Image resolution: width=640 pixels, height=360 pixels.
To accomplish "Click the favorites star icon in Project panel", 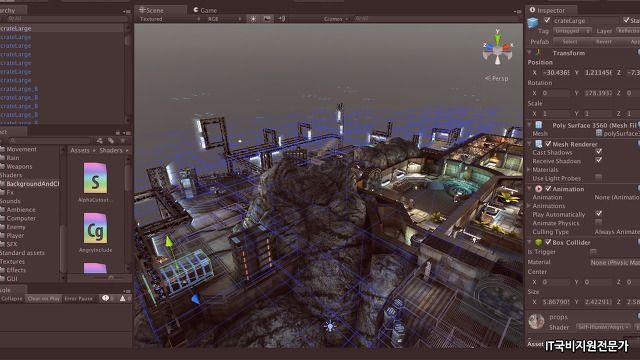I will 123,141.
